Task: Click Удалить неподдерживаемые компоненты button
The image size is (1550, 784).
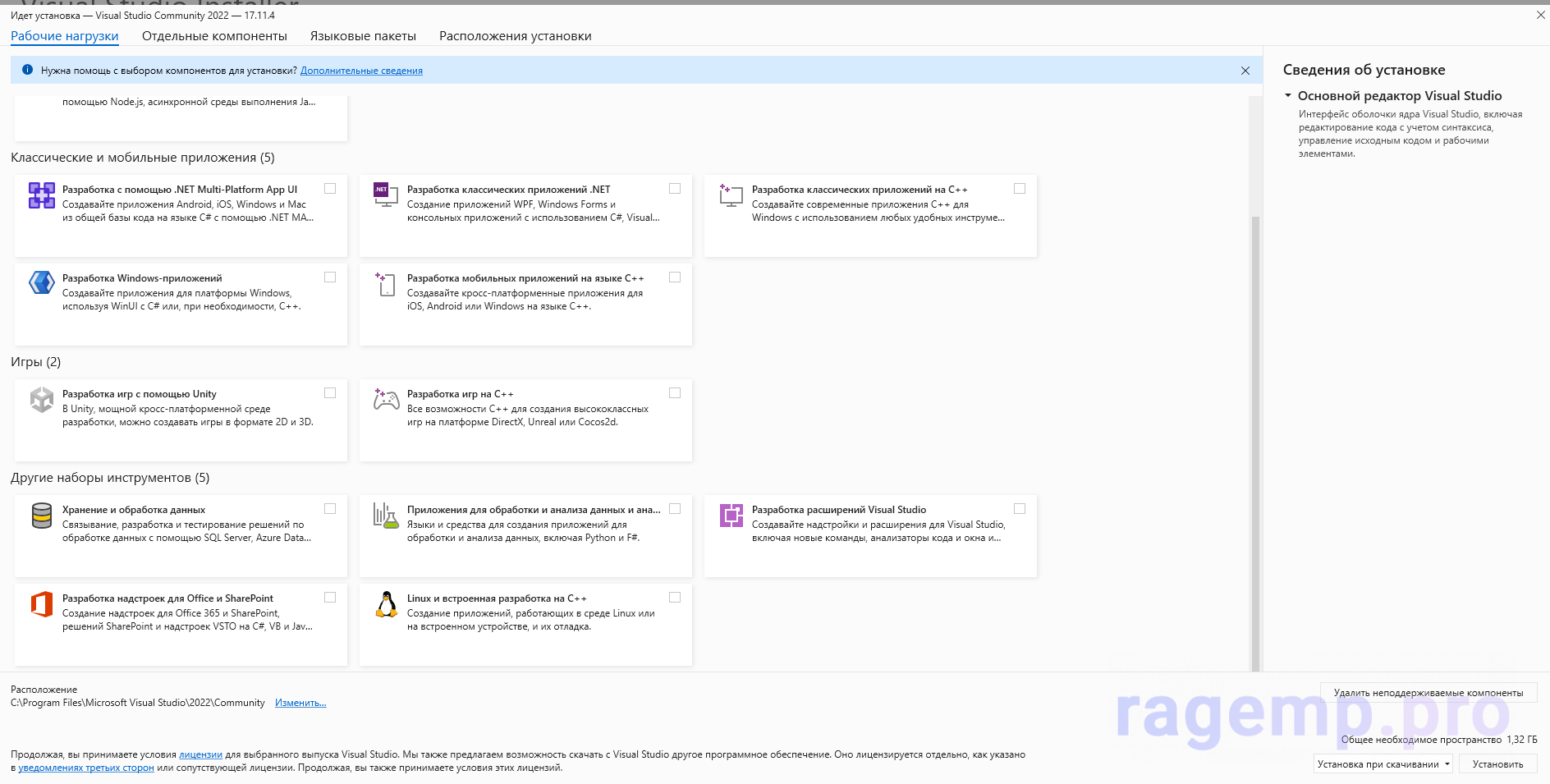Action: 1428,693
